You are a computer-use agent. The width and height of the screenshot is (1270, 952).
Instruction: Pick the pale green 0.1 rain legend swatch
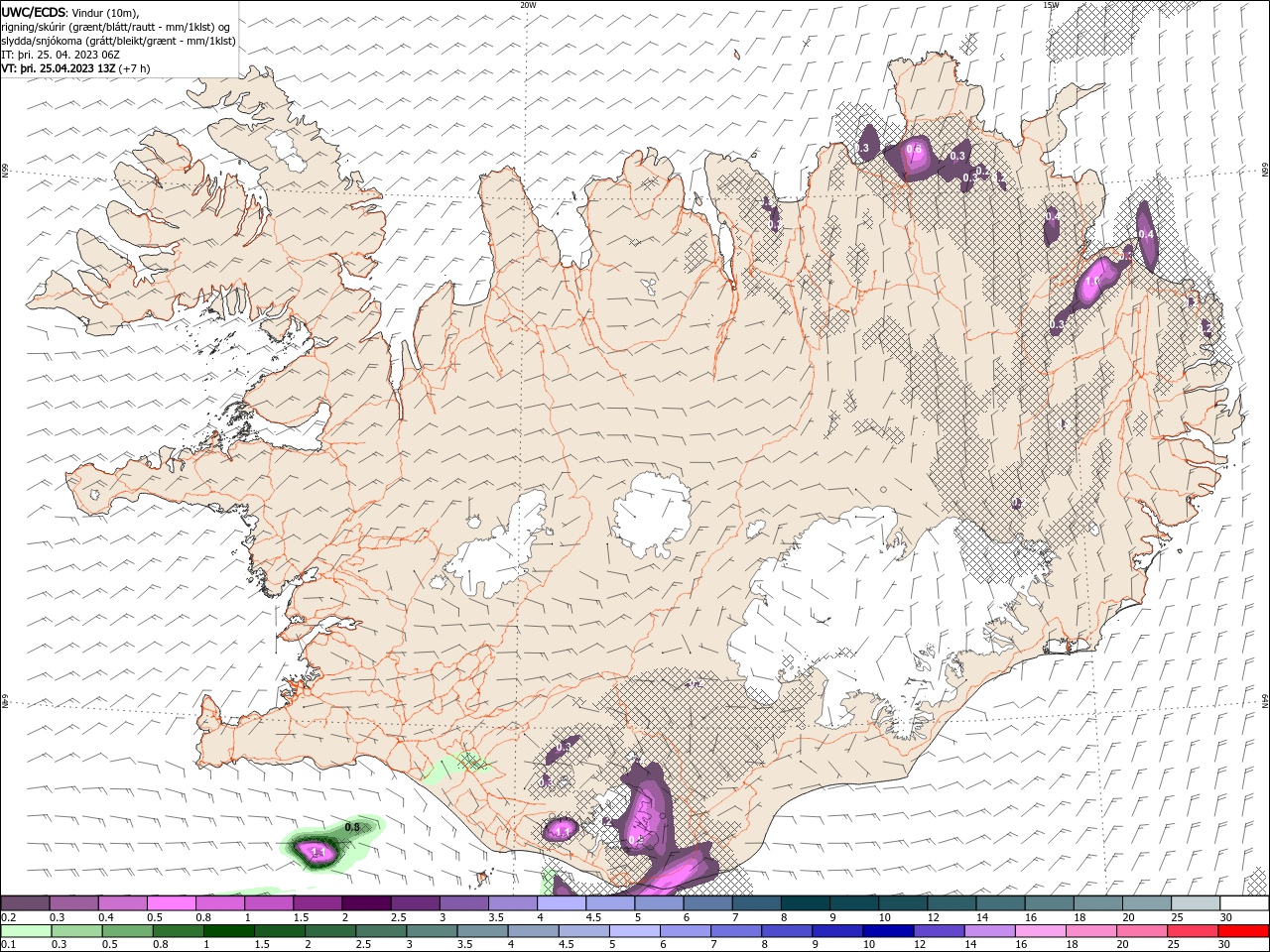pos(26,931)
